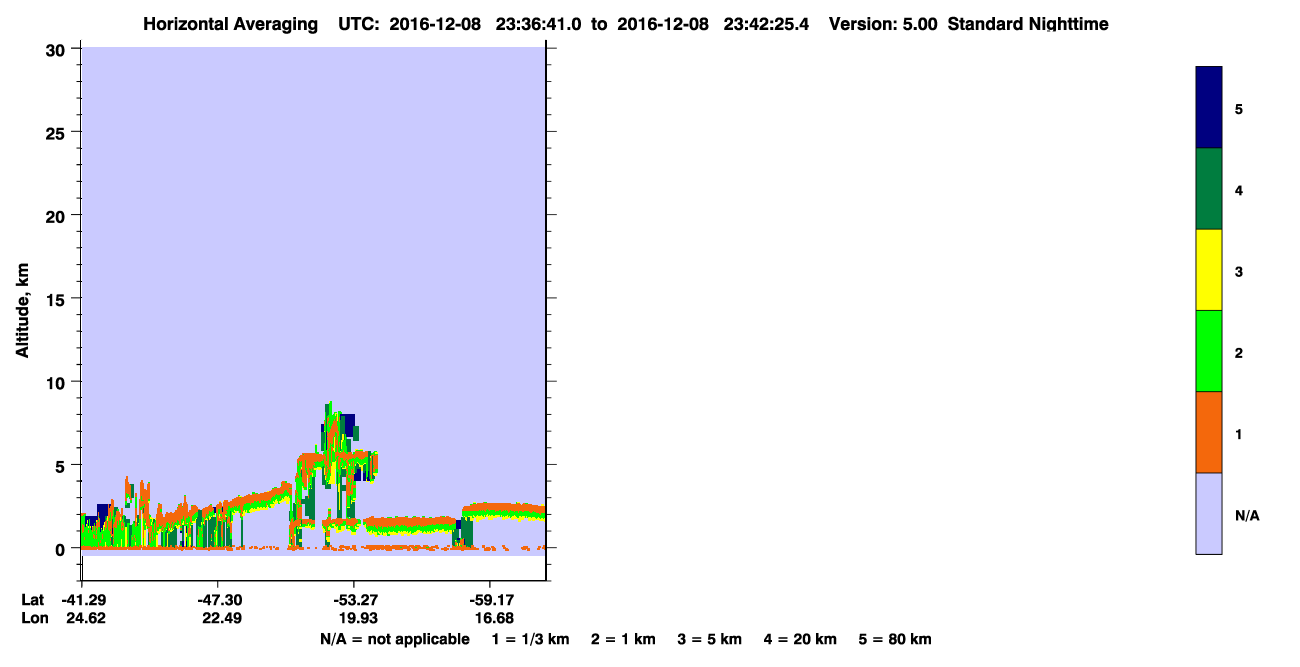Click the '2 = 1 km' legend entry
Image resolution: width=1300 pixels, height=667 pixels.
pos(623,639)
